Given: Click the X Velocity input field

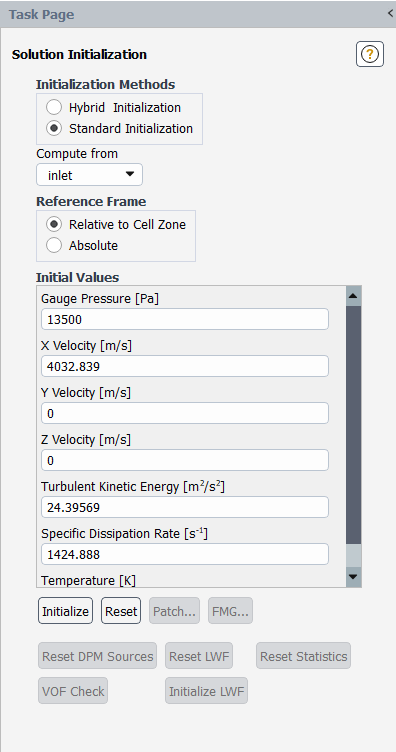Looking at the screenshot, I should 185,366.
